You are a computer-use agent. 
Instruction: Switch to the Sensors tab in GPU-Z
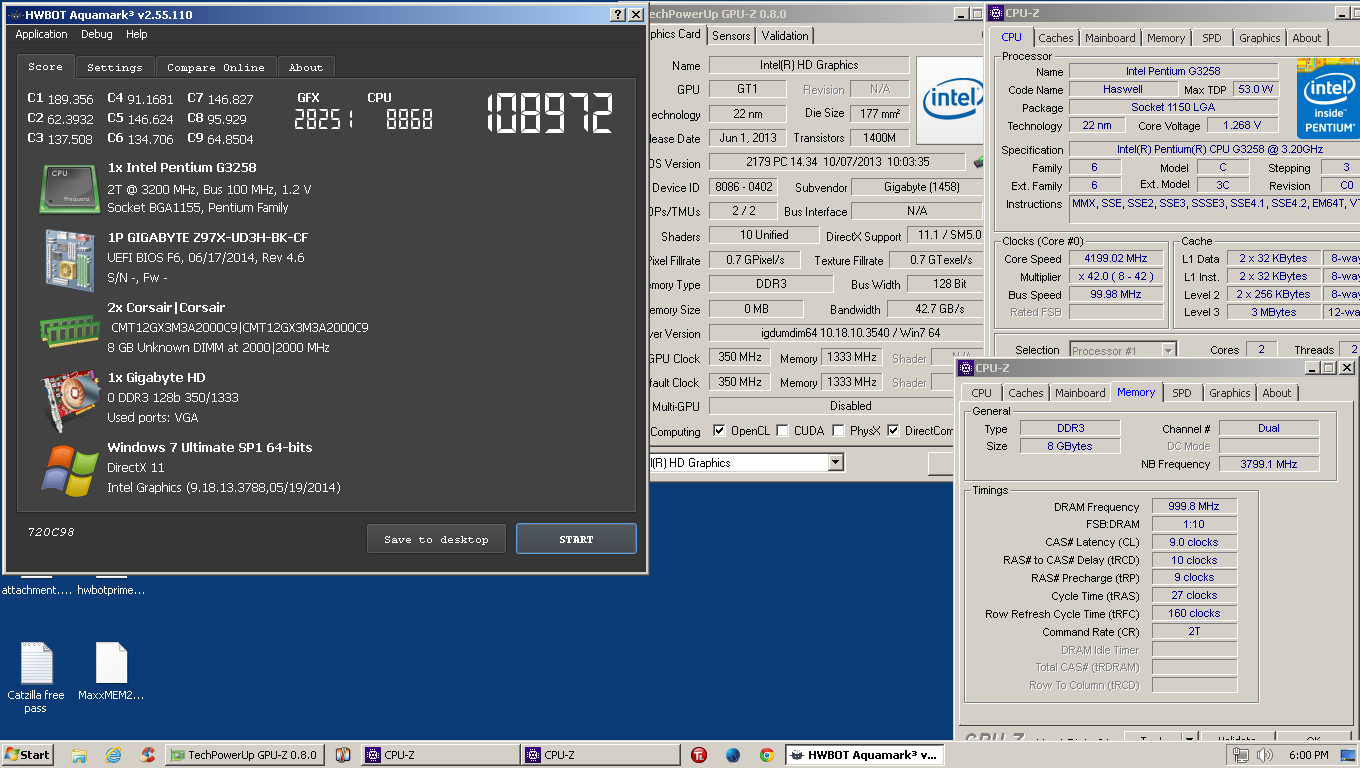pos(731,35)
